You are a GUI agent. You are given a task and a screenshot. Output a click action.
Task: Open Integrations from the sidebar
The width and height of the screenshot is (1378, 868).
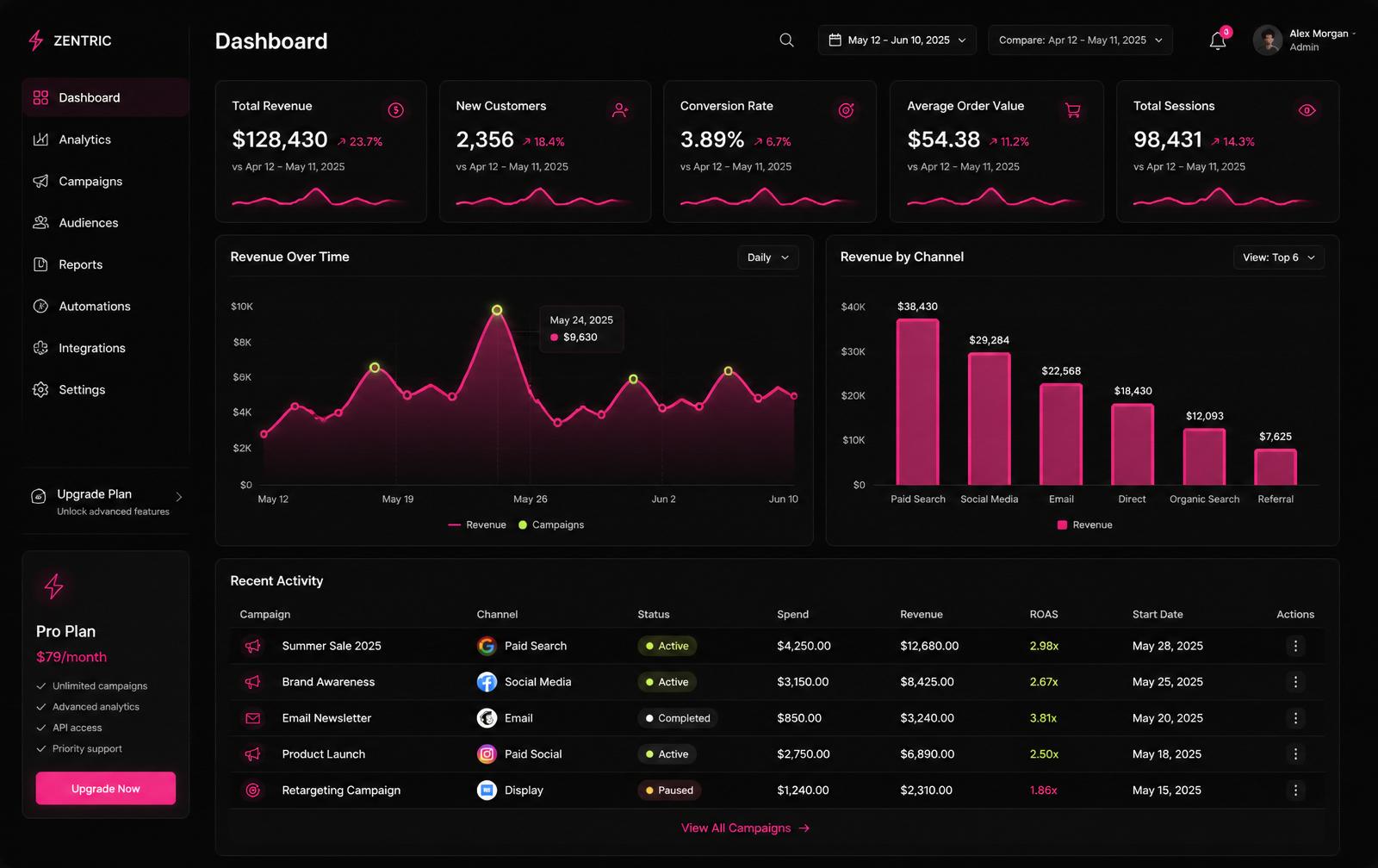coord(105,348)
